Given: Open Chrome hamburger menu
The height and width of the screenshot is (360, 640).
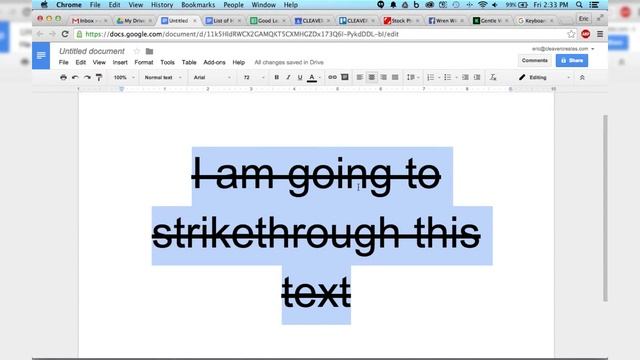Looking at the screenshot, I should click(600, 34).
